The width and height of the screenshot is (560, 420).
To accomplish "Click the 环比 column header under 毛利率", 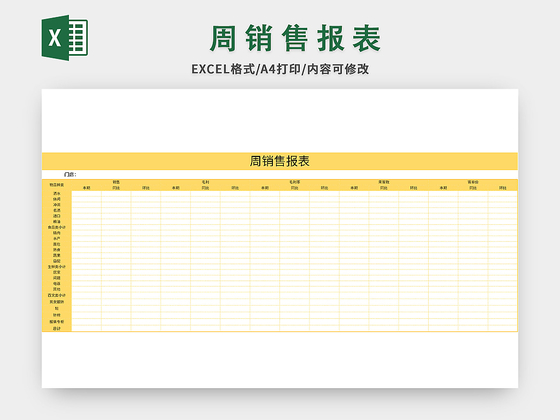I will (x=324, y=188).
